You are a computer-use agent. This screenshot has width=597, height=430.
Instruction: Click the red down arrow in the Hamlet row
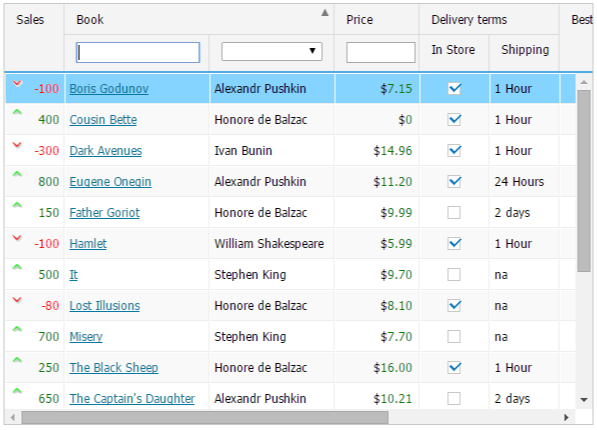pyautogui.click(x=17, y=238)
